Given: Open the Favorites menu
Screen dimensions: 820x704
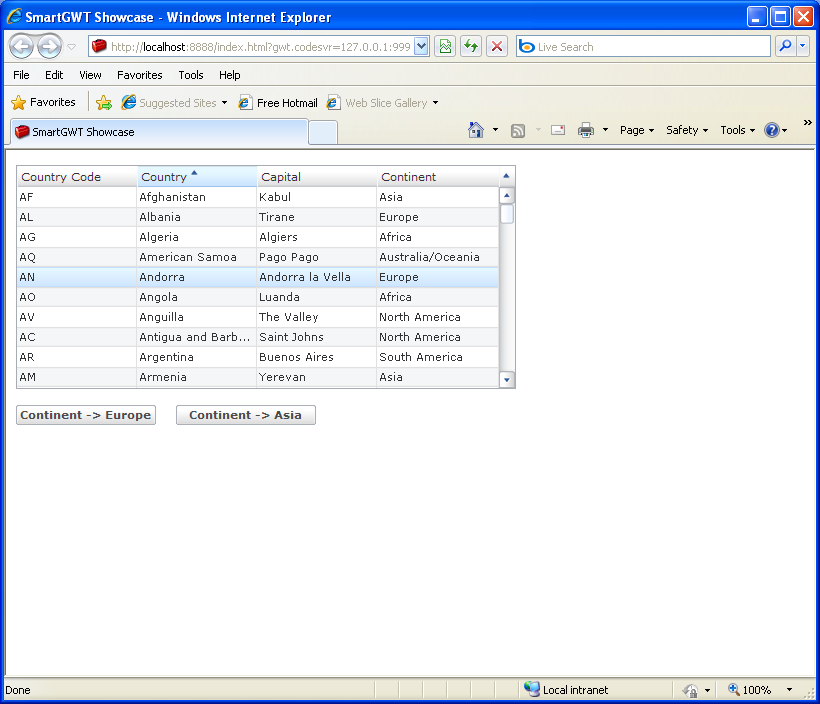Looking at the screenshot, I should (x=140, y=75).
